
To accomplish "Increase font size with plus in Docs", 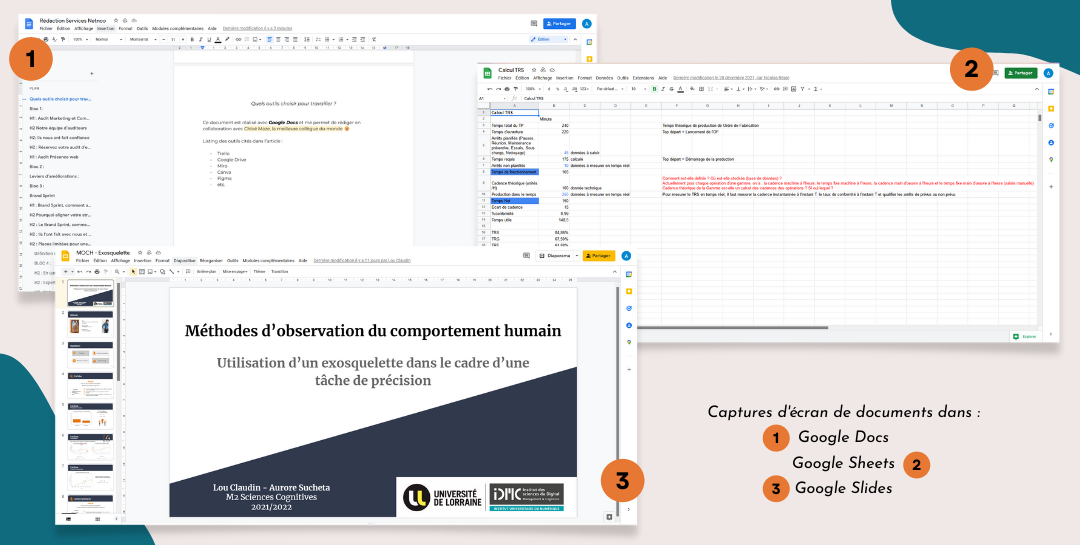I will pyautogui.click(x=183, y=39).
